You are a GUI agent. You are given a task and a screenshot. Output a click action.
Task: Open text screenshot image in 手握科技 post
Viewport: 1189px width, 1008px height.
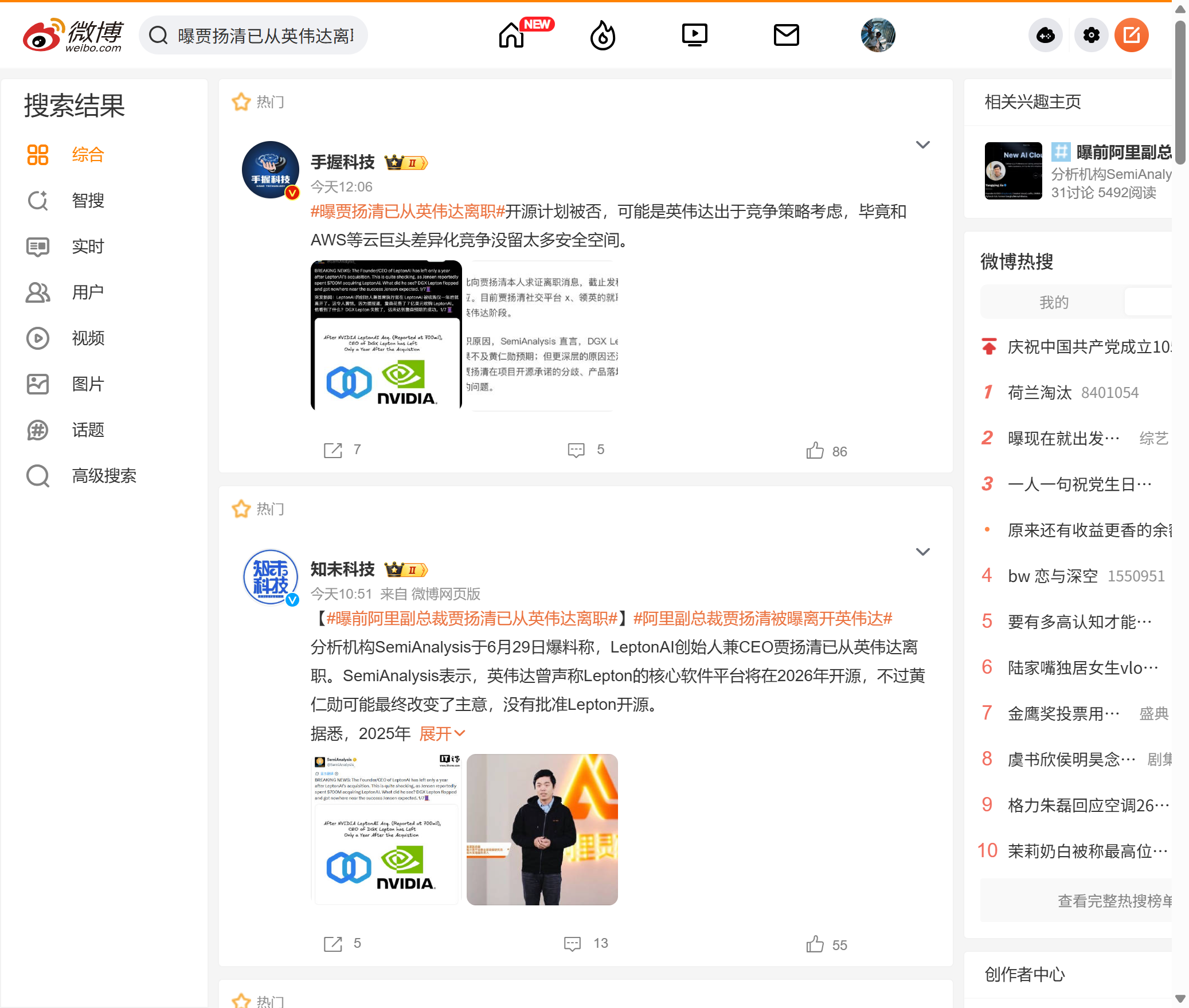(x=542, y=335)
